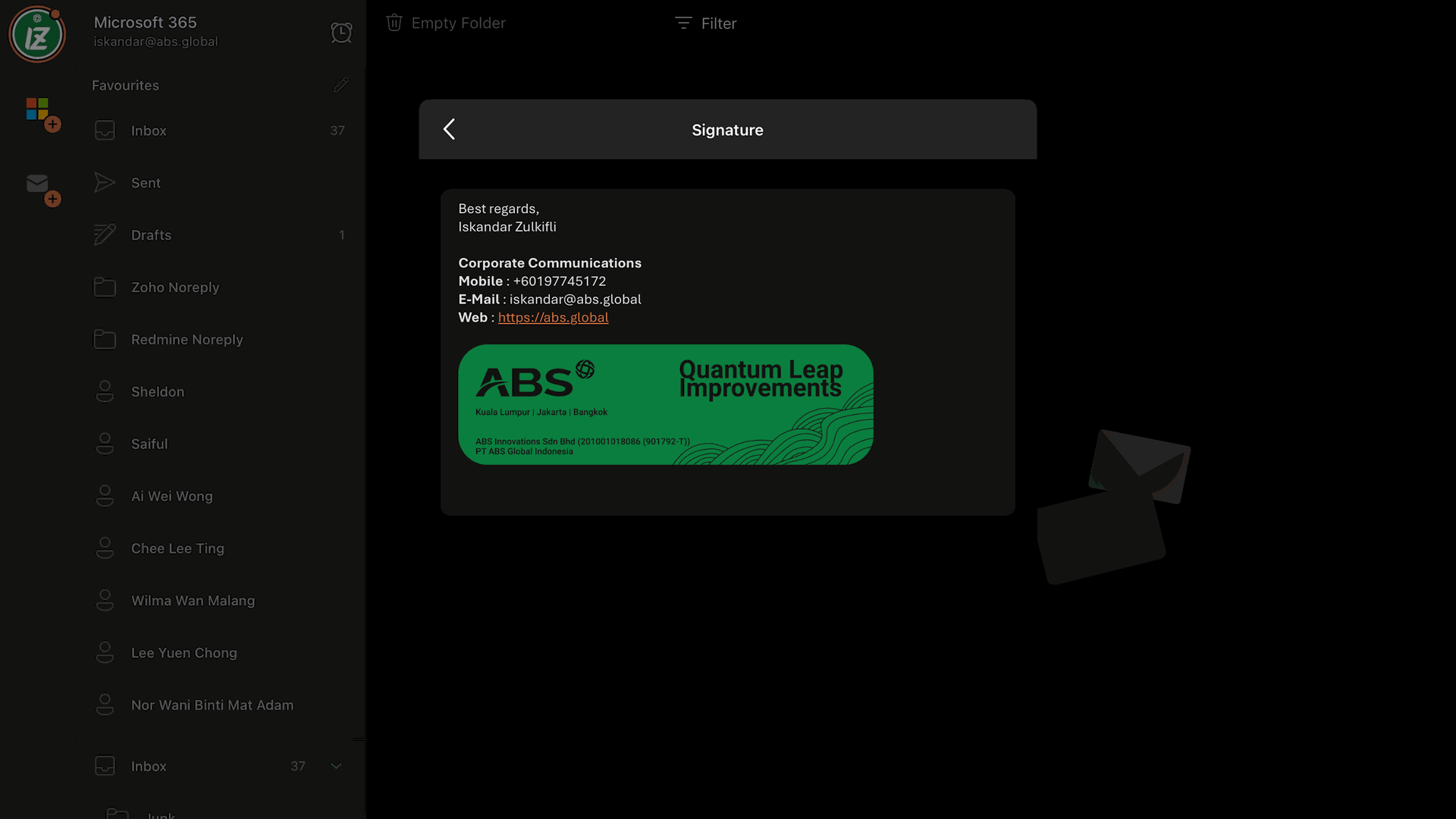Open the snooze alarm clock icon
Viewport: 1456px width, 819px height.
(341, 32)
